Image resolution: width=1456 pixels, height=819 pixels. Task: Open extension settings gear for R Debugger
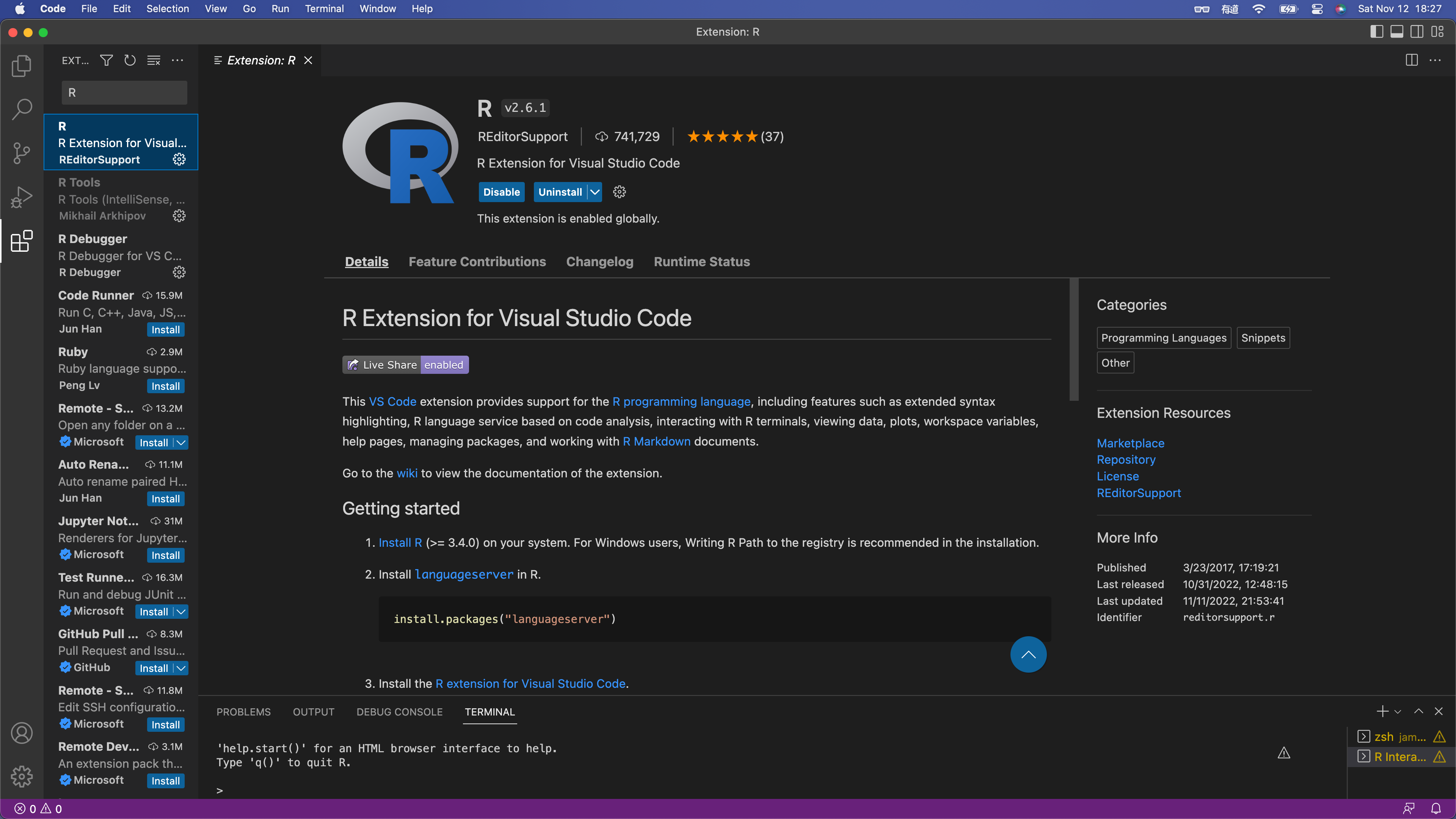click(179, 272)
